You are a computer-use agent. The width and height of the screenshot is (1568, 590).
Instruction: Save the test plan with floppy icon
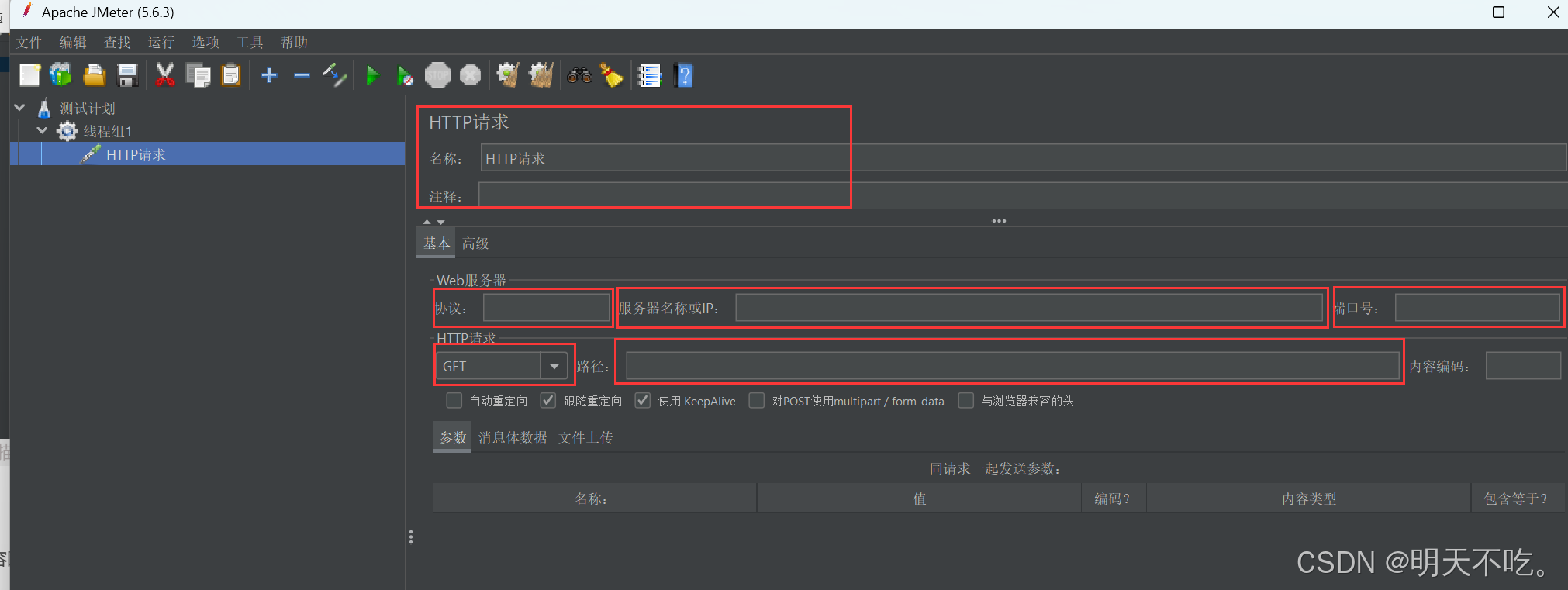(x=127, y=75)
